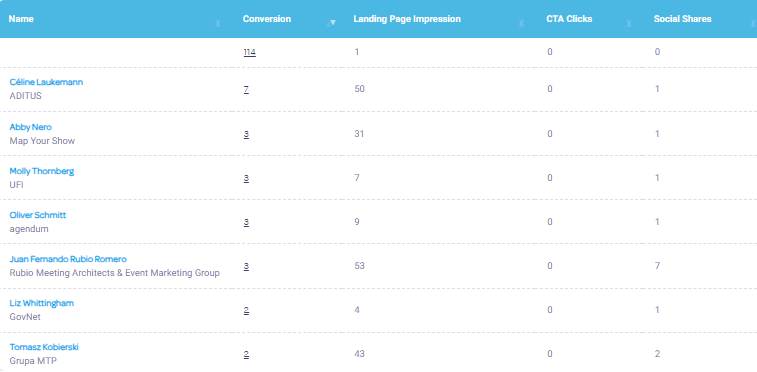The height and width of the screenshot is (372, 757).
Task: Click social shares 1 for Liz Whittingham
Action: 657,310
